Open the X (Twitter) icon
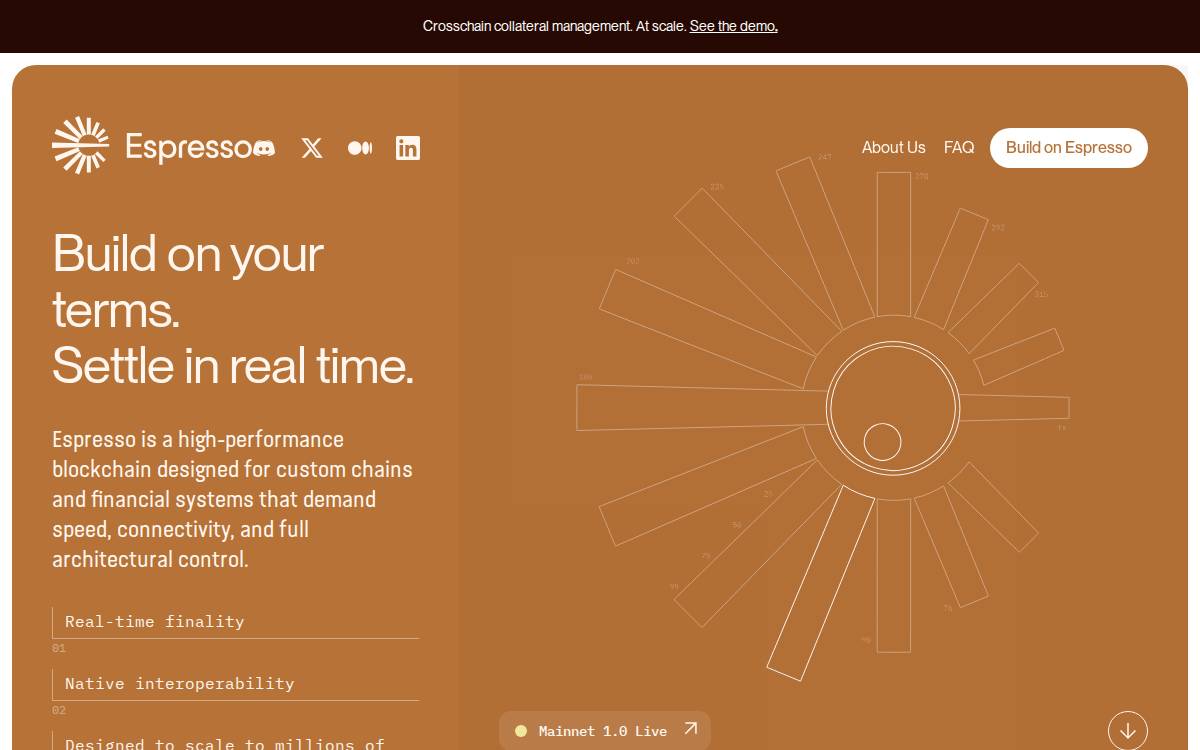This screenshot has width=1200, height=750. 312,148
